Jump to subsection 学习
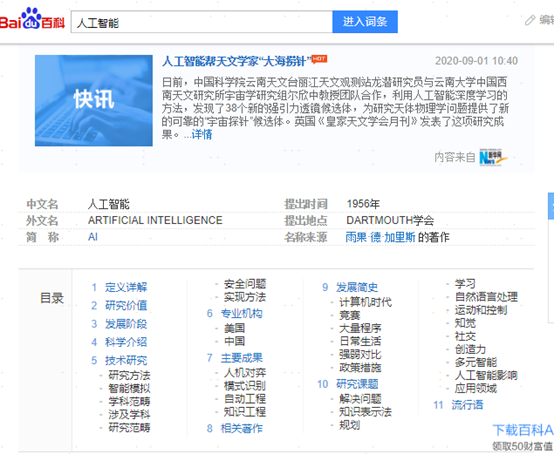 coord(465,284)
